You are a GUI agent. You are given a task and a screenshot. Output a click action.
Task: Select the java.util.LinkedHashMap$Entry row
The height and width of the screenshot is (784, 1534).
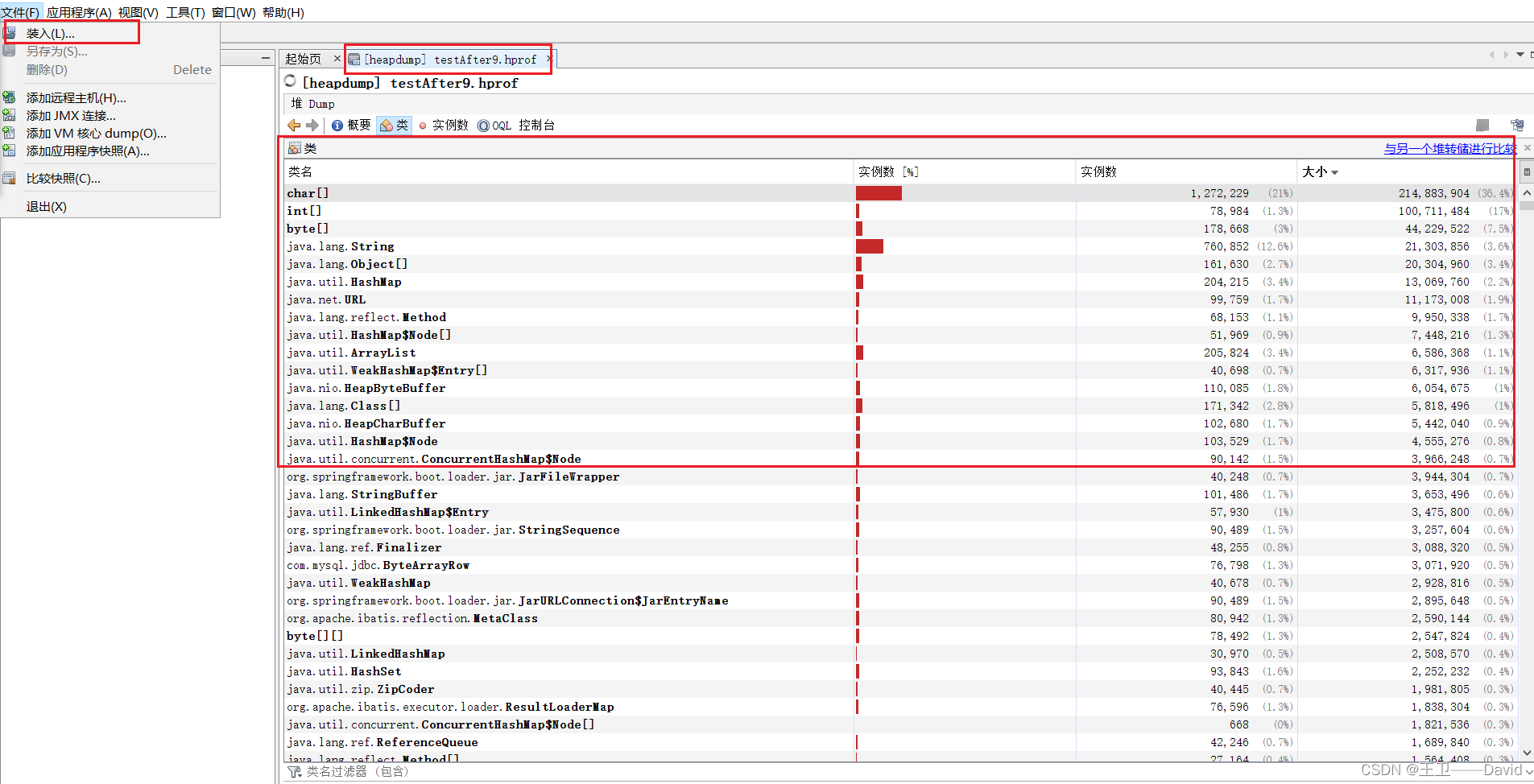899,512
